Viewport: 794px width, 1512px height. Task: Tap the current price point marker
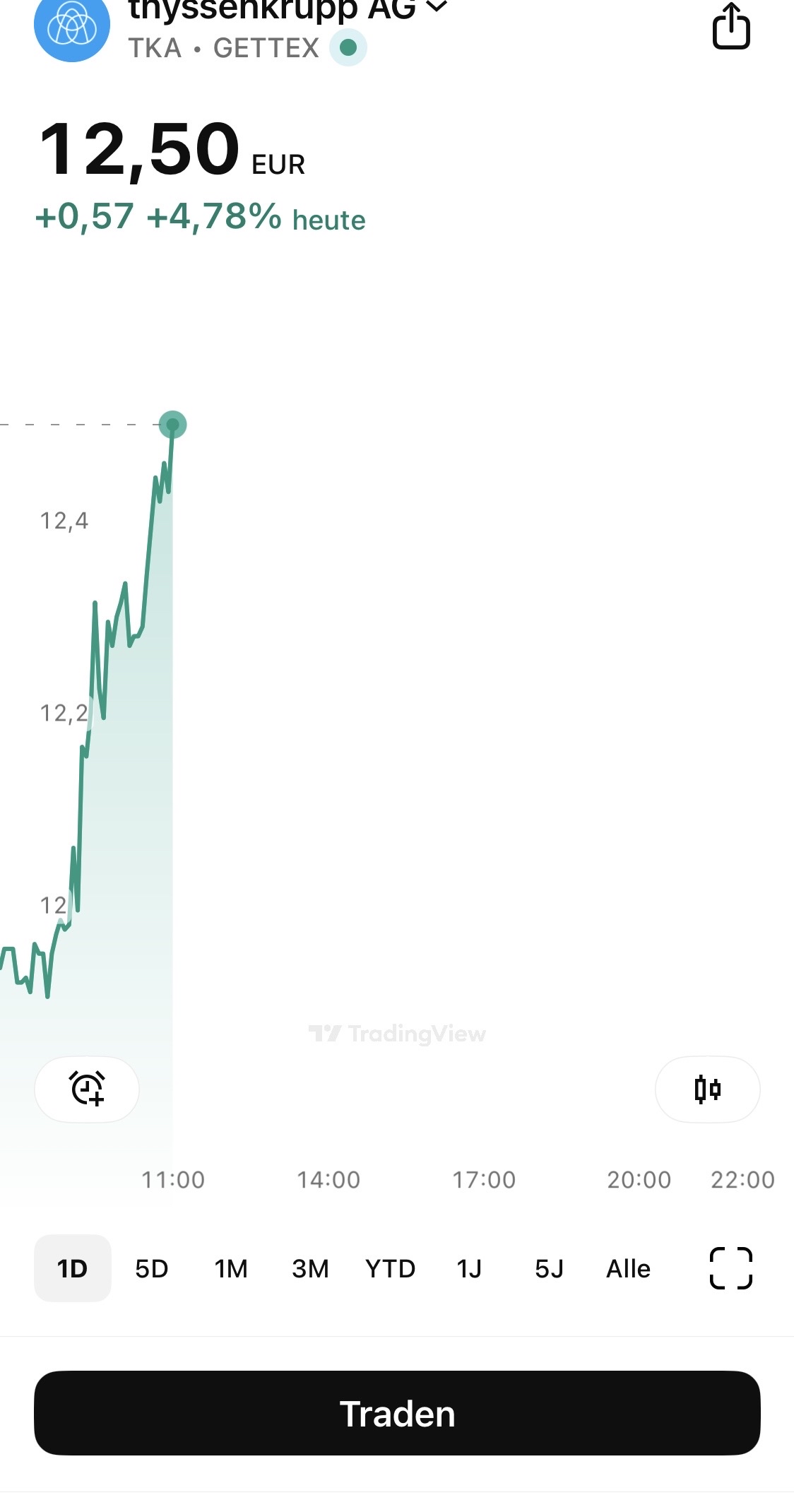coord(172,425)
